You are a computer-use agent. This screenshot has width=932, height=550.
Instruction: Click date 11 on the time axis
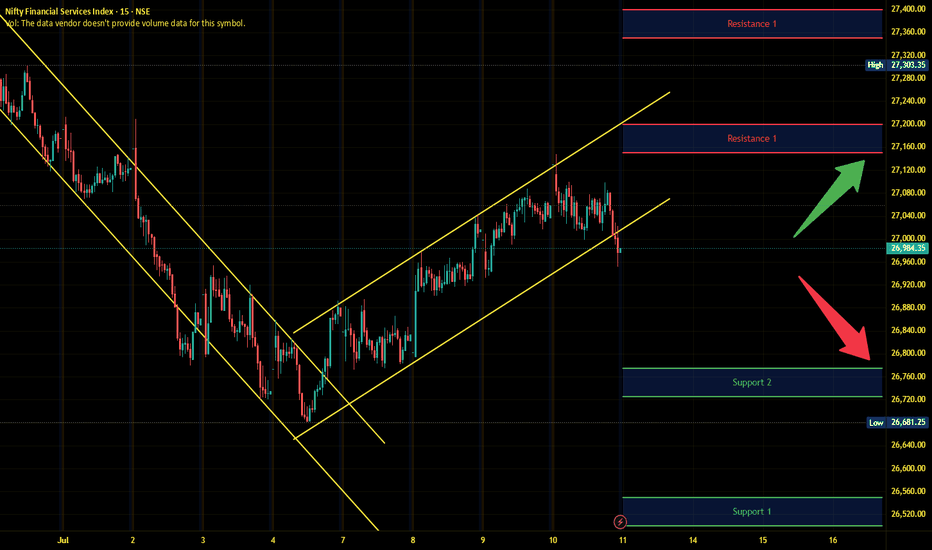coord(623,540)
